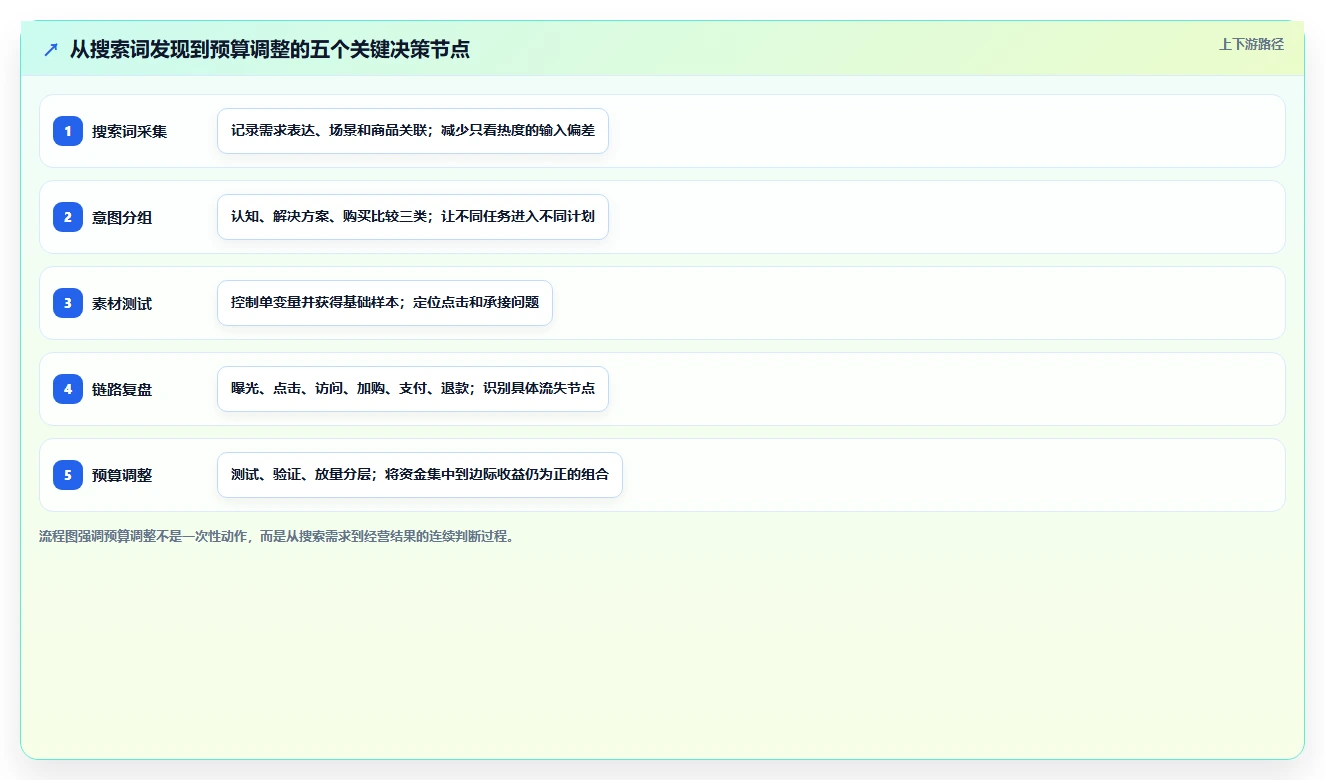This screenshot has width=1325, height=780.
Task: Click the number 5 step badge
Action: tap(68, 475)
